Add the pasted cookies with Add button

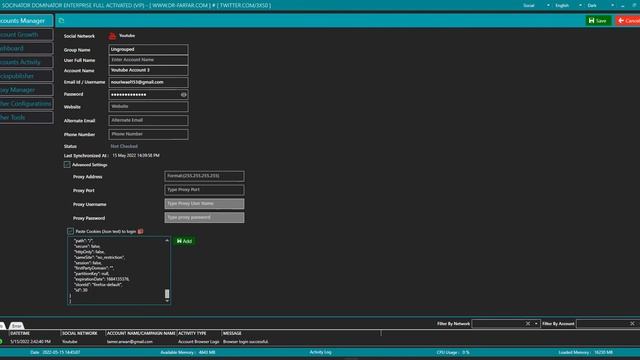point(184,241)
